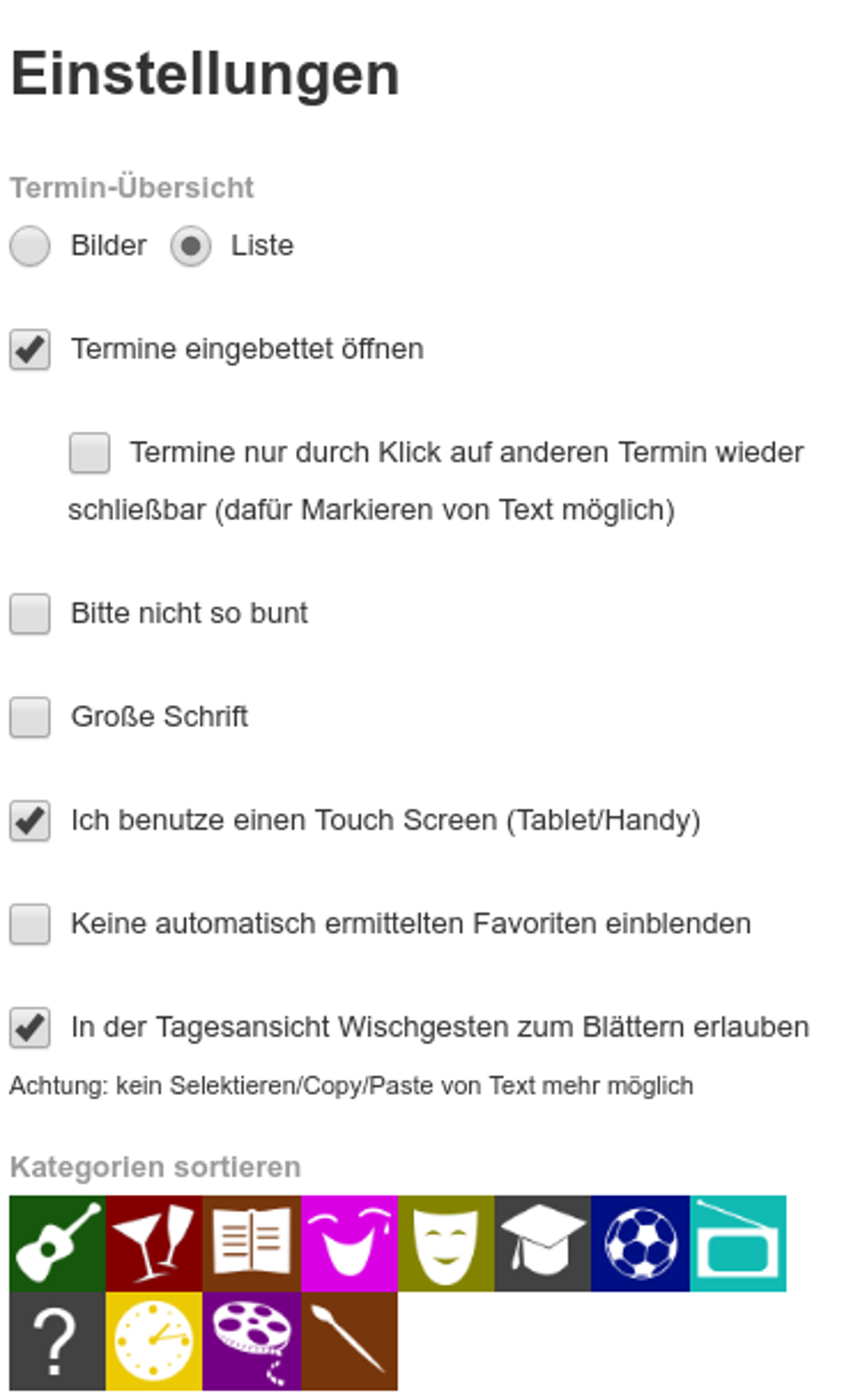Disable the Touch Screen checkbox

[30, 821]
